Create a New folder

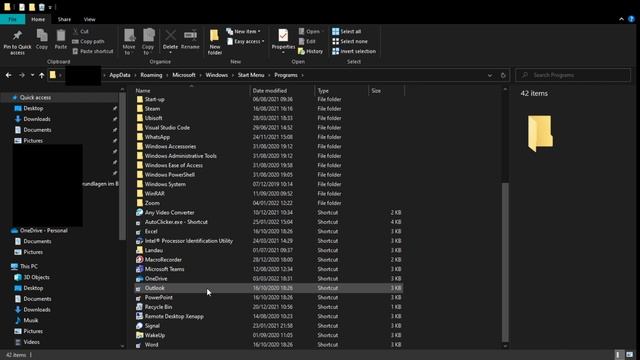coord(215,42)
